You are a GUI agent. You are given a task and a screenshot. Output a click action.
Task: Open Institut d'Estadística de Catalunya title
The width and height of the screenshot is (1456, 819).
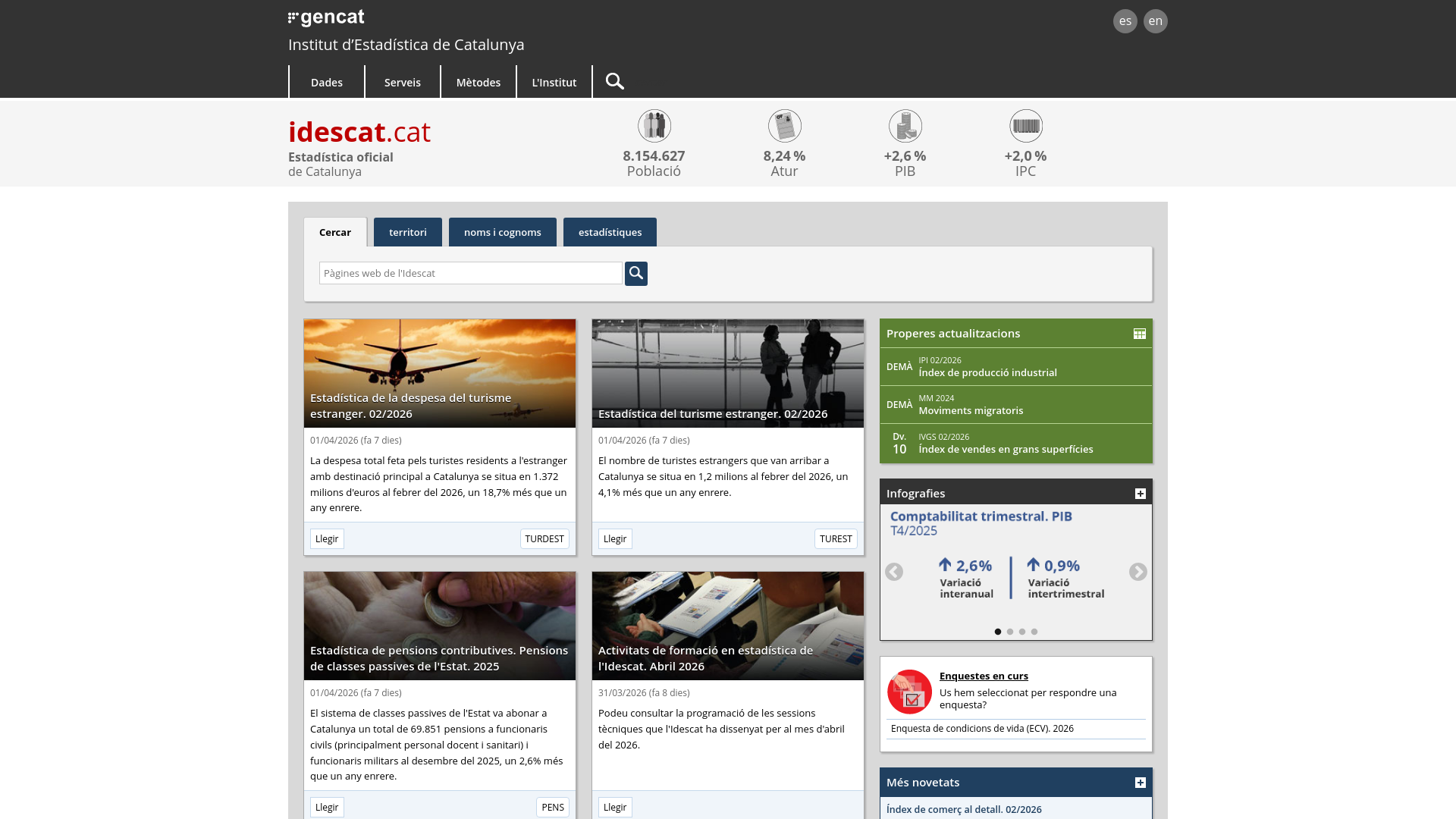(x=406, y=45)
